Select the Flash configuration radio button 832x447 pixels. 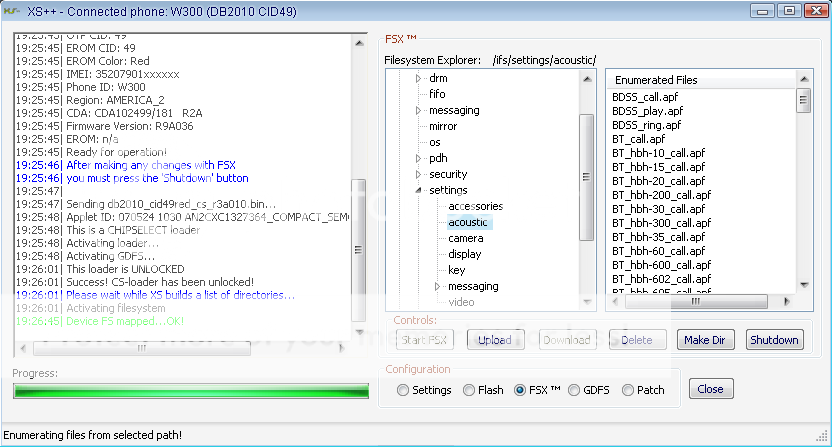coord(469,390)
